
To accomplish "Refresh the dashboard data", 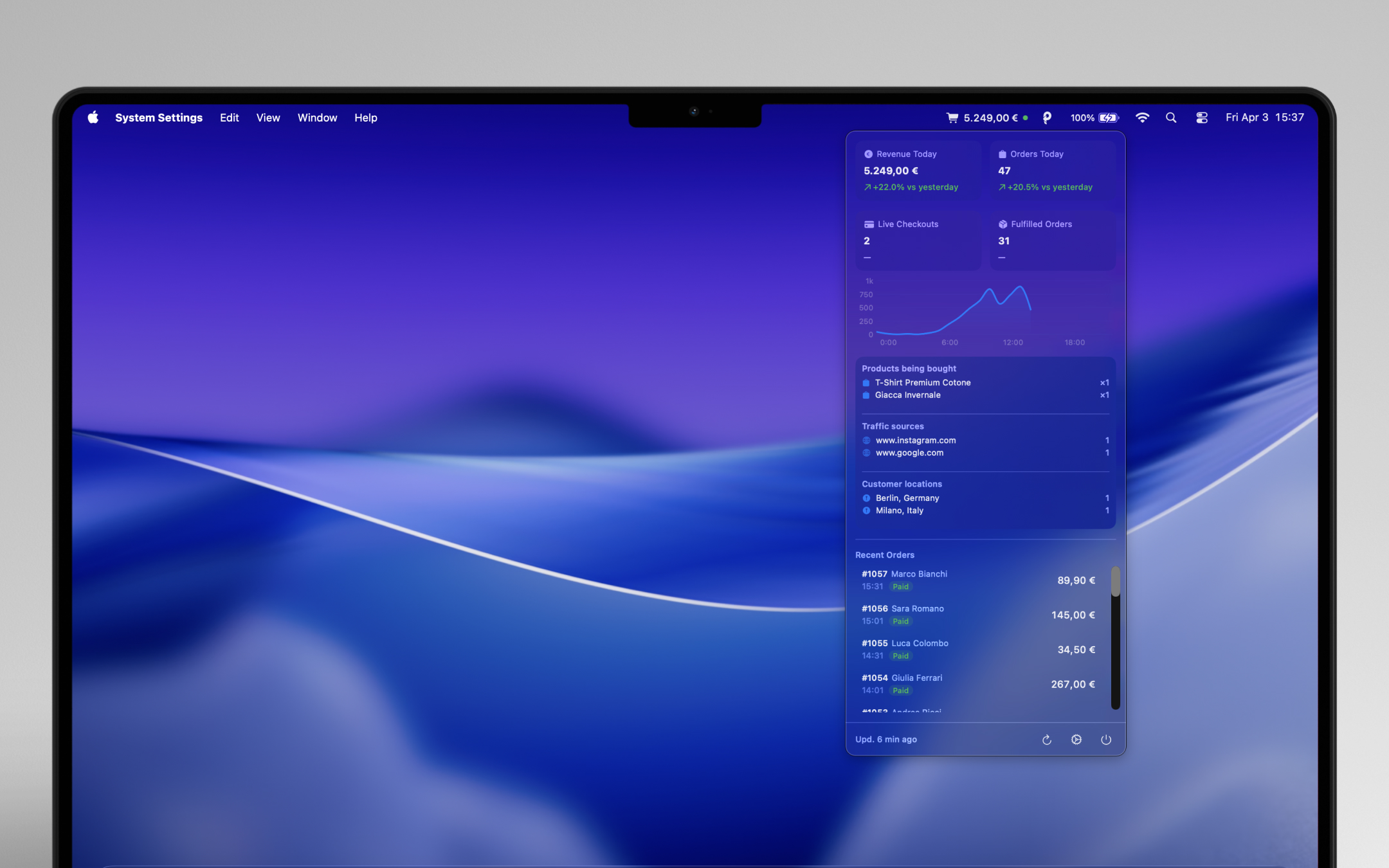I will coord(1047,740).
